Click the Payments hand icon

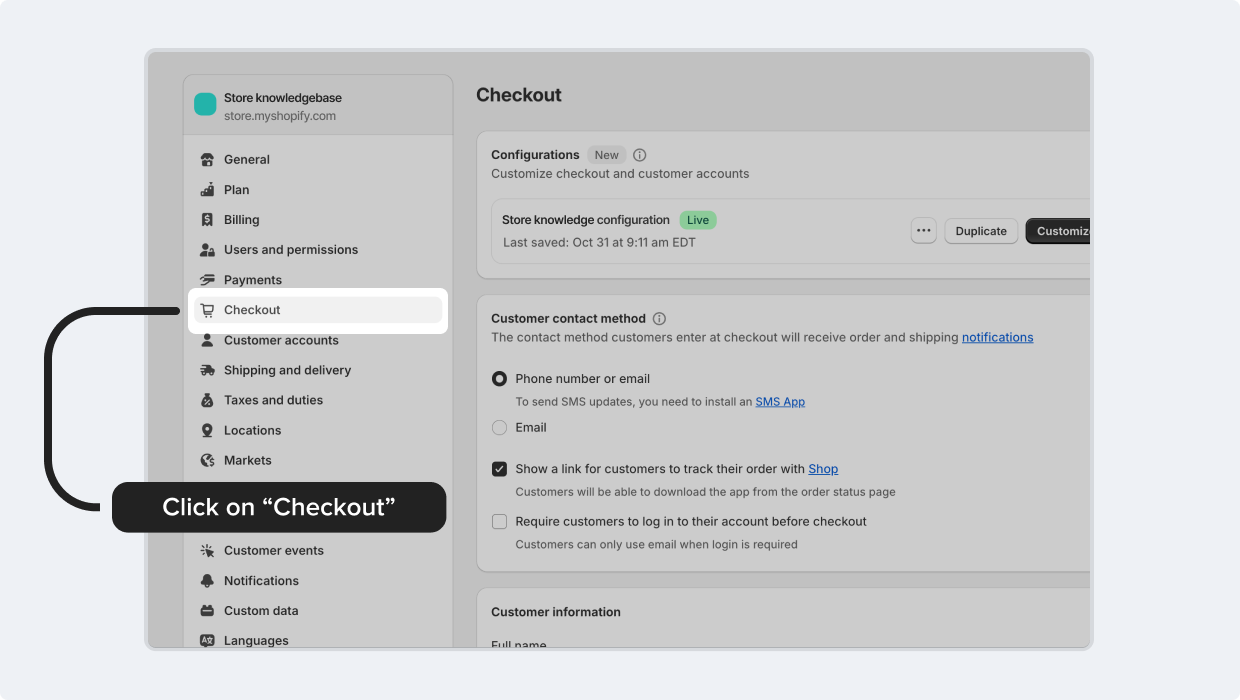tap(207, 280)
